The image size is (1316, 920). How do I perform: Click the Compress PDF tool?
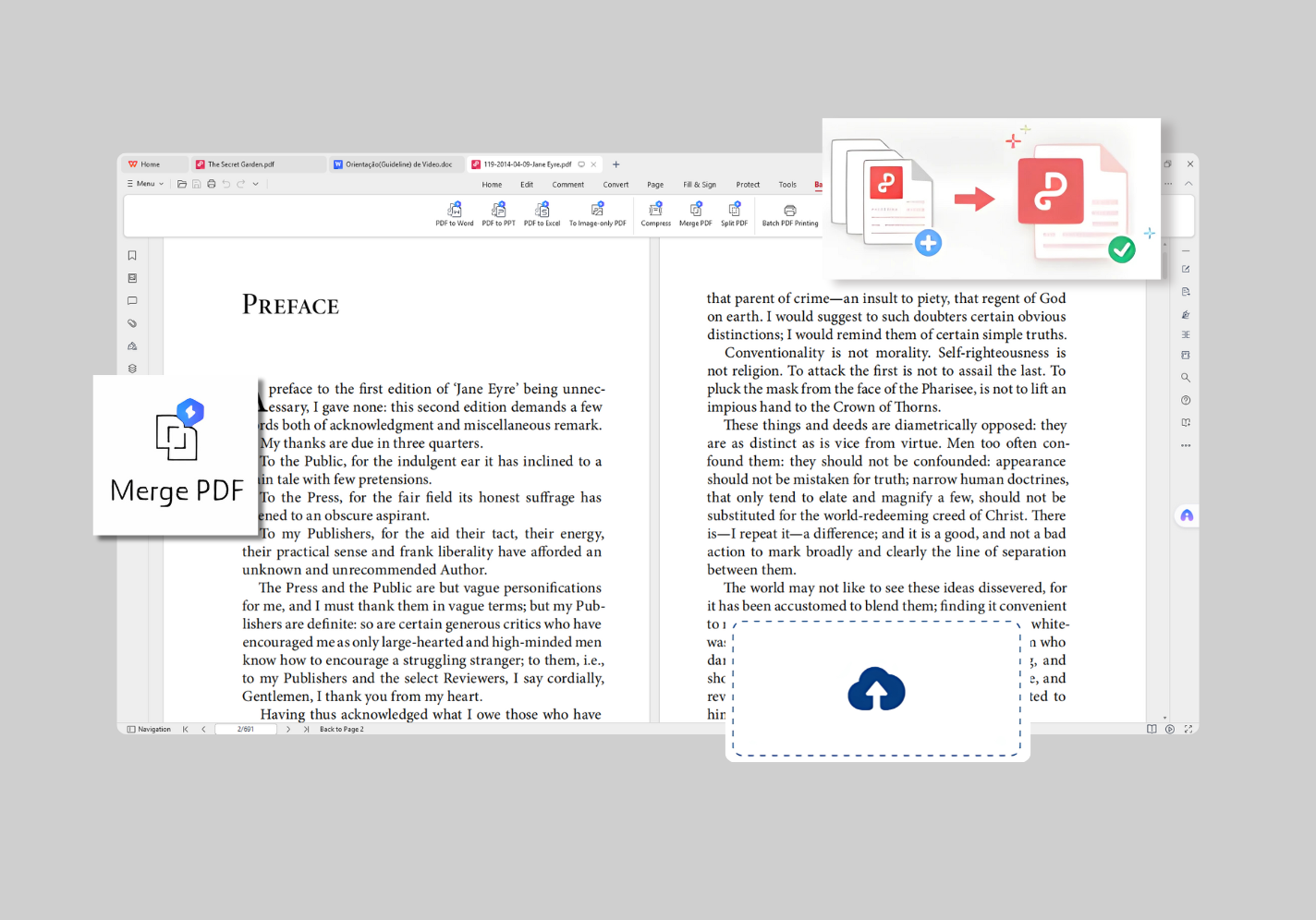(656, 214)
